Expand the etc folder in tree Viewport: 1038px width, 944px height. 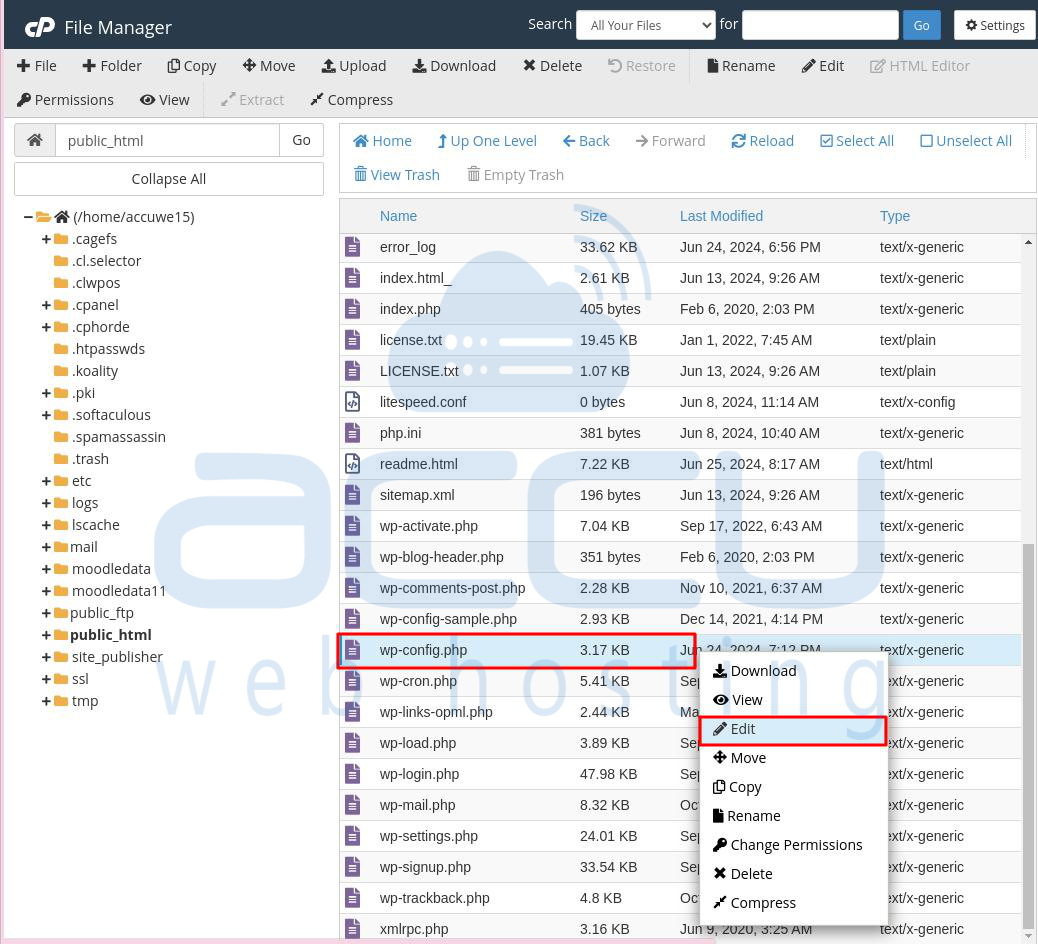coord(46,481)
